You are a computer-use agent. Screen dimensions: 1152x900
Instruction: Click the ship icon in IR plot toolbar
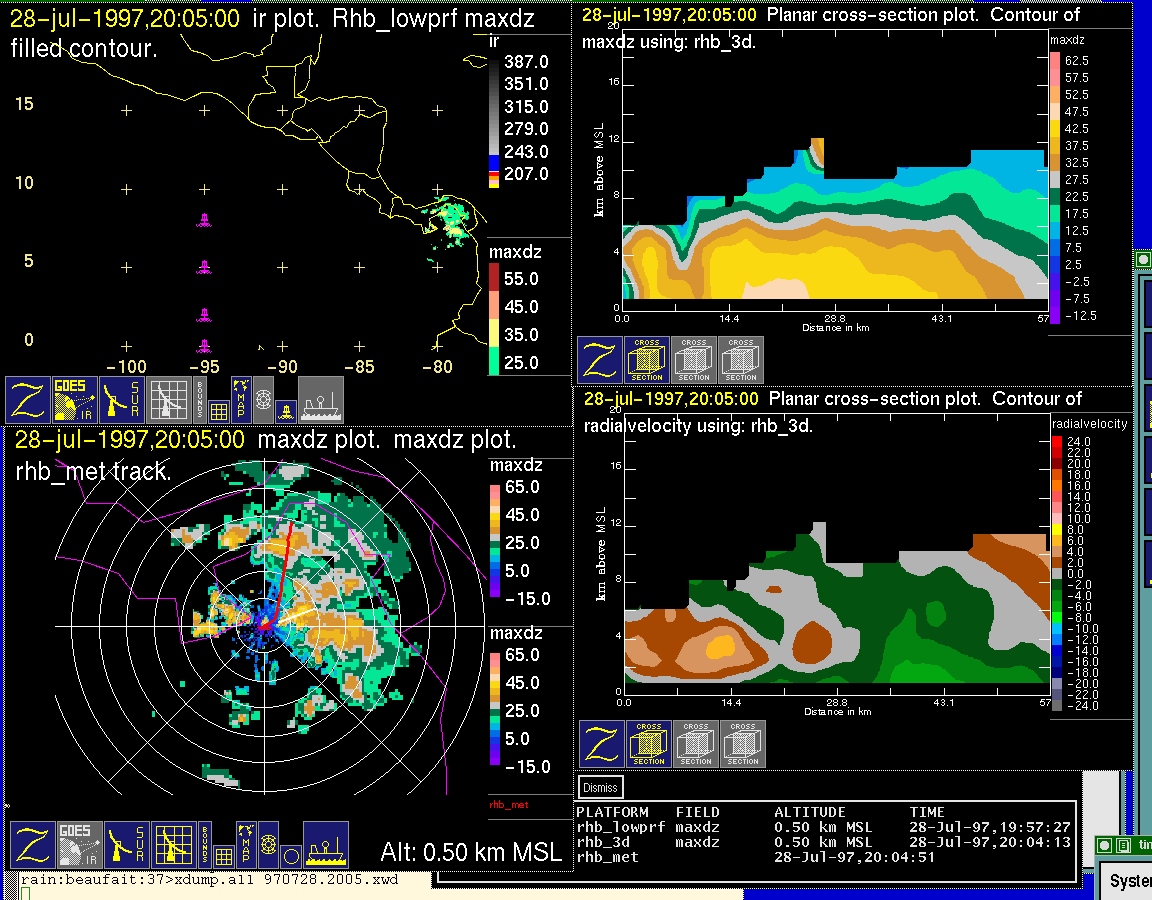pyautogui.click(x=320, y=399)
